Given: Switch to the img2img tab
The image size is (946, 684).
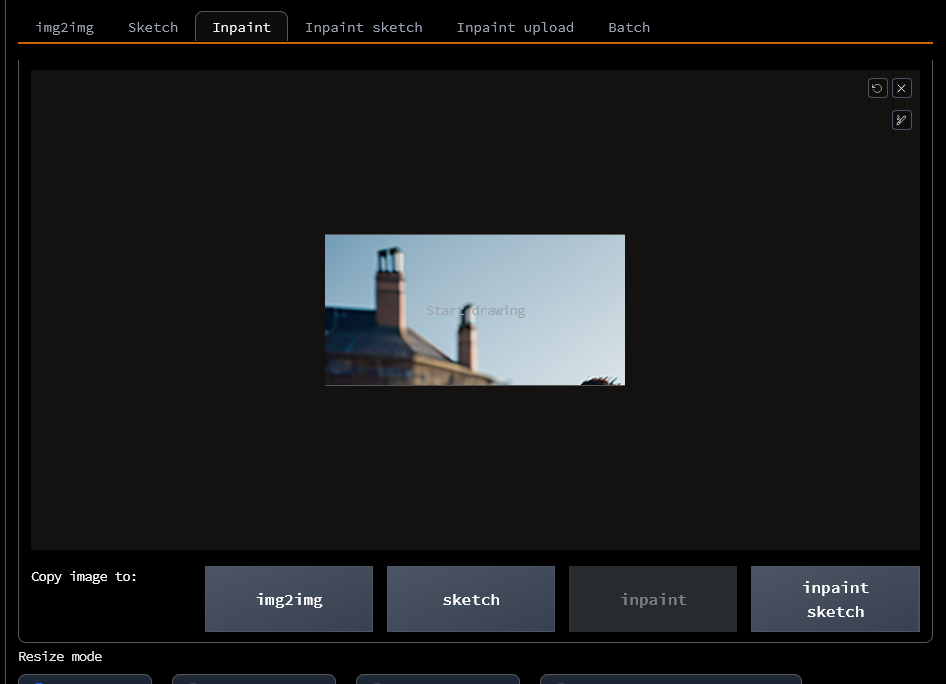Looking at the screenshot, I should click(64, 27).
